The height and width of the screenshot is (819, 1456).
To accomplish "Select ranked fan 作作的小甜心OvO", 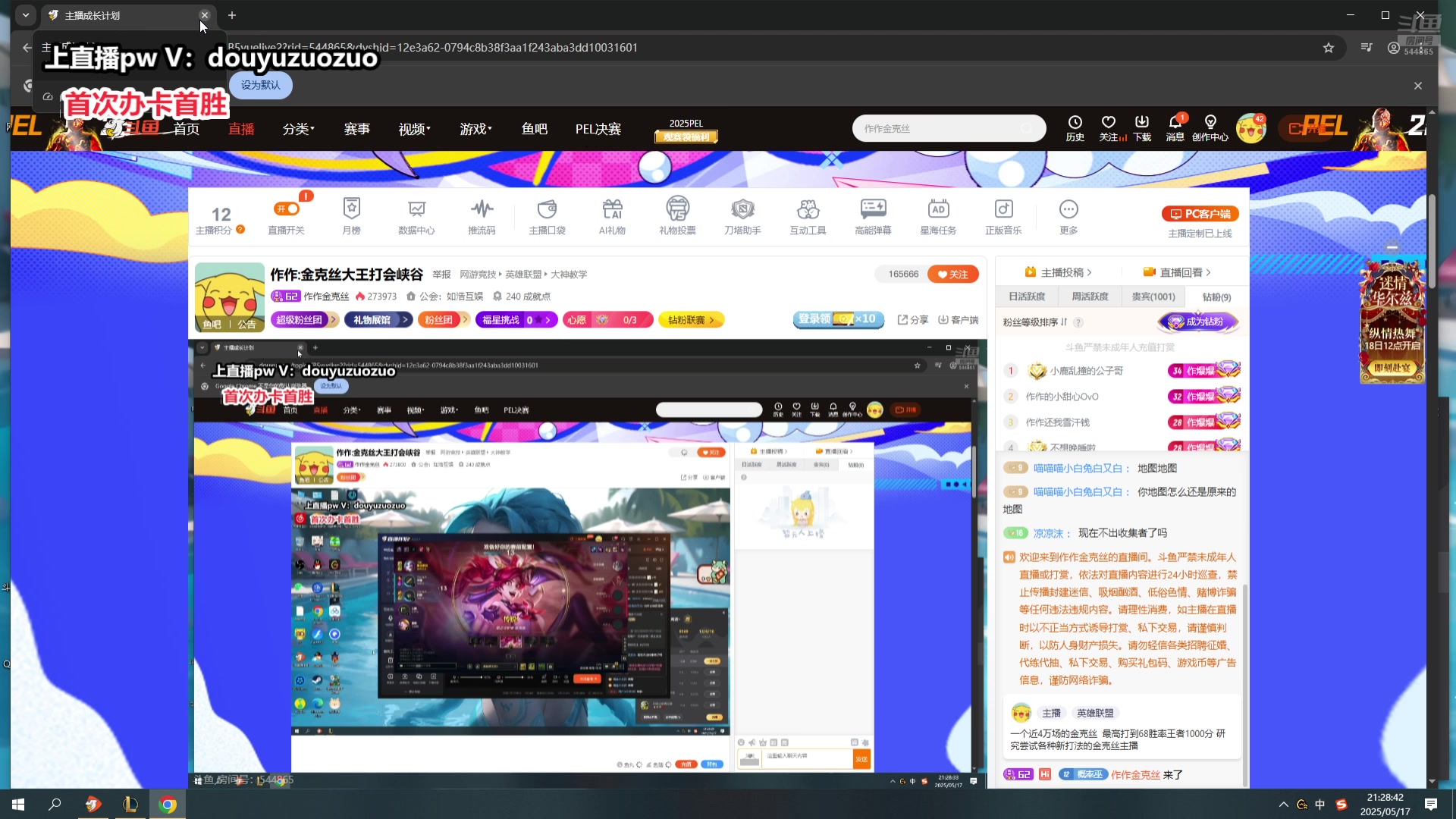I will pos(1062,397).
